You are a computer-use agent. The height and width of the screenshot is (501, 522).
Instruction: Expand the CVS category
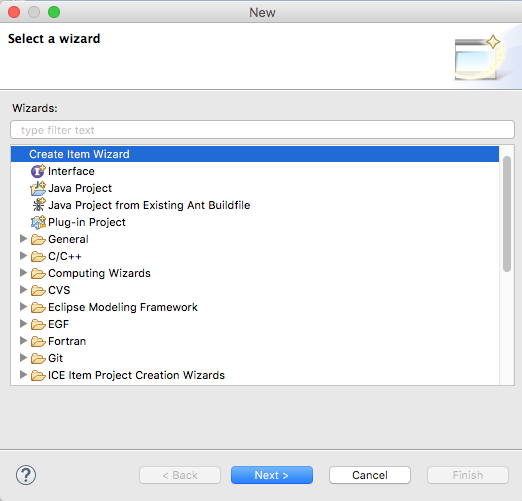pos(23,290)
